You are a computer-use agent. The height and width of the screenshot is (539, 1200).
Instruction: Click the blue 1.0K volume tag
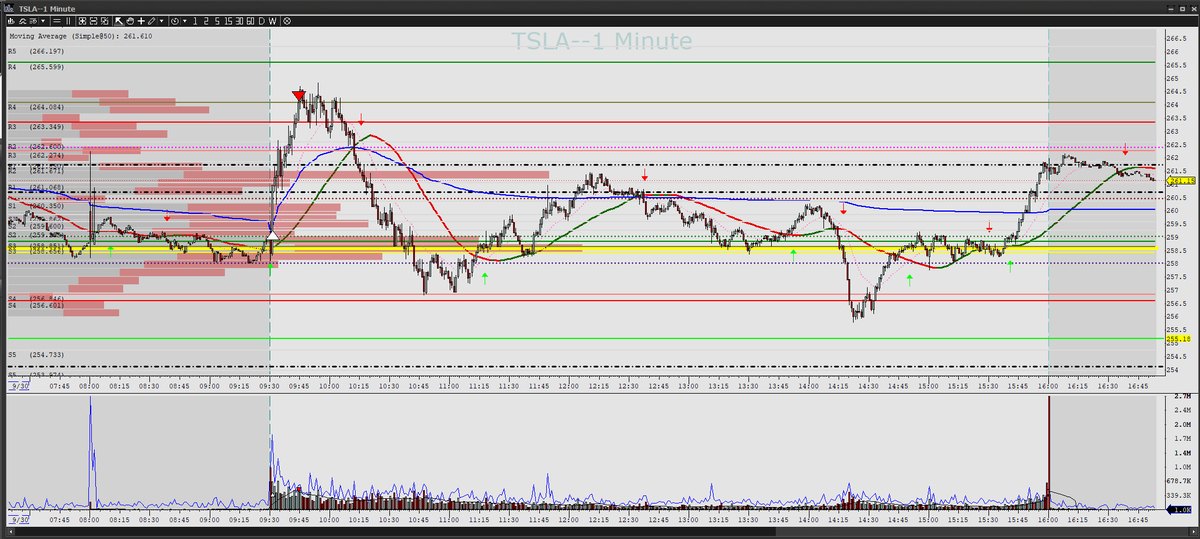(1180, 509)
